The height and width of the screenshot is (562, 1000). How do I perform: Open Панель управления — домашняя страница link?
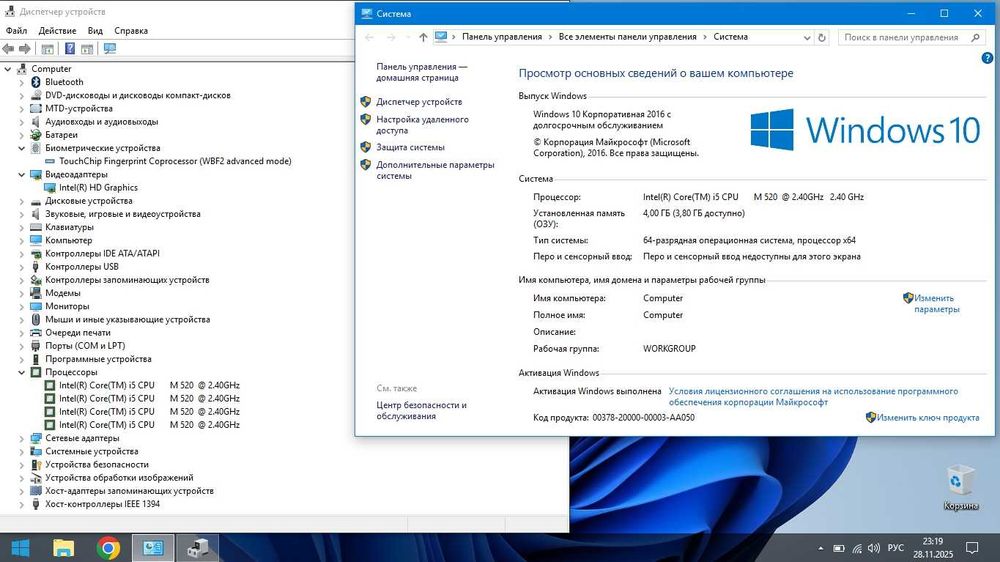click(x=422, y=72)
